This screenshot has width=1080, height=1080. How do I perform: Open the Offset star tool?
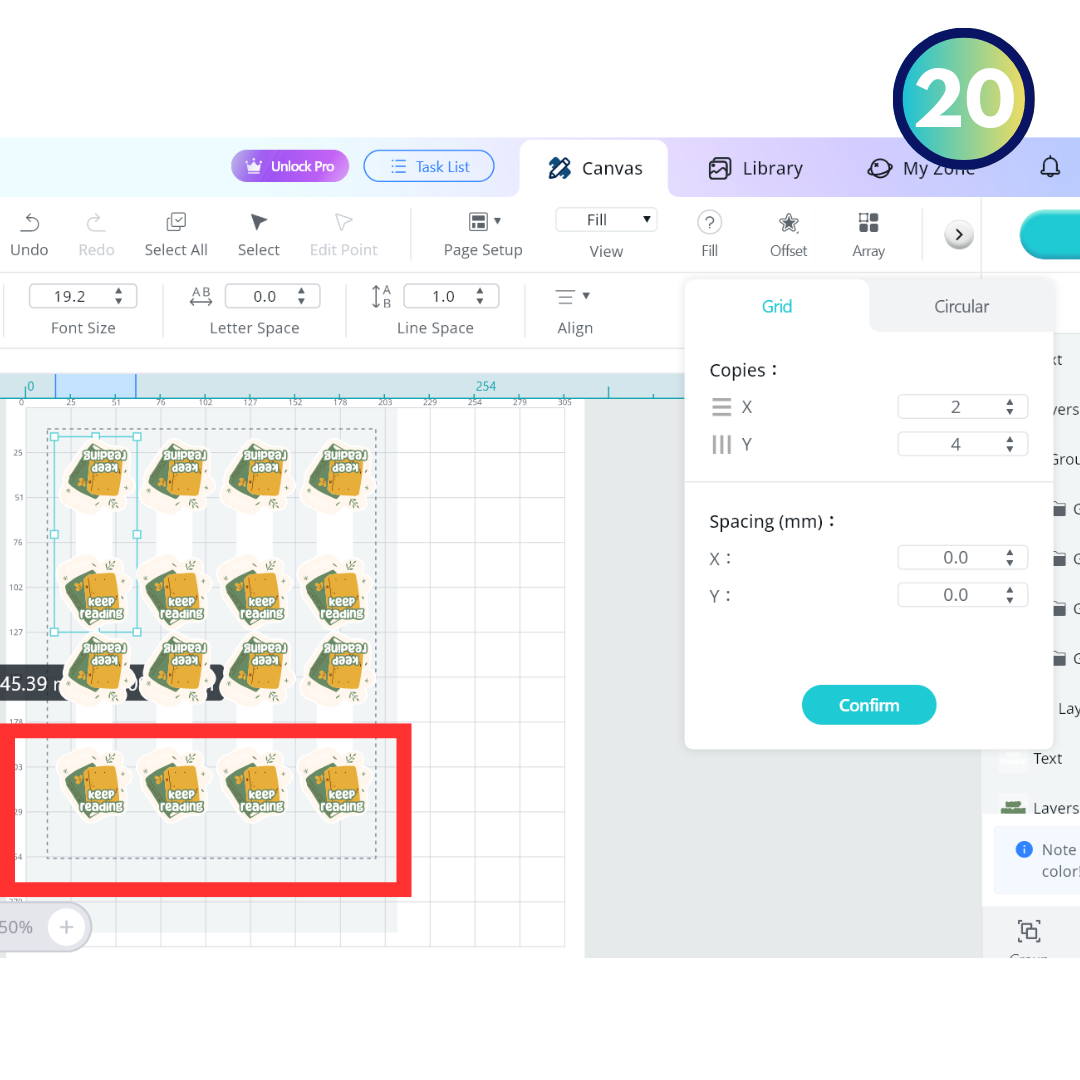click(x=789, y=222)
